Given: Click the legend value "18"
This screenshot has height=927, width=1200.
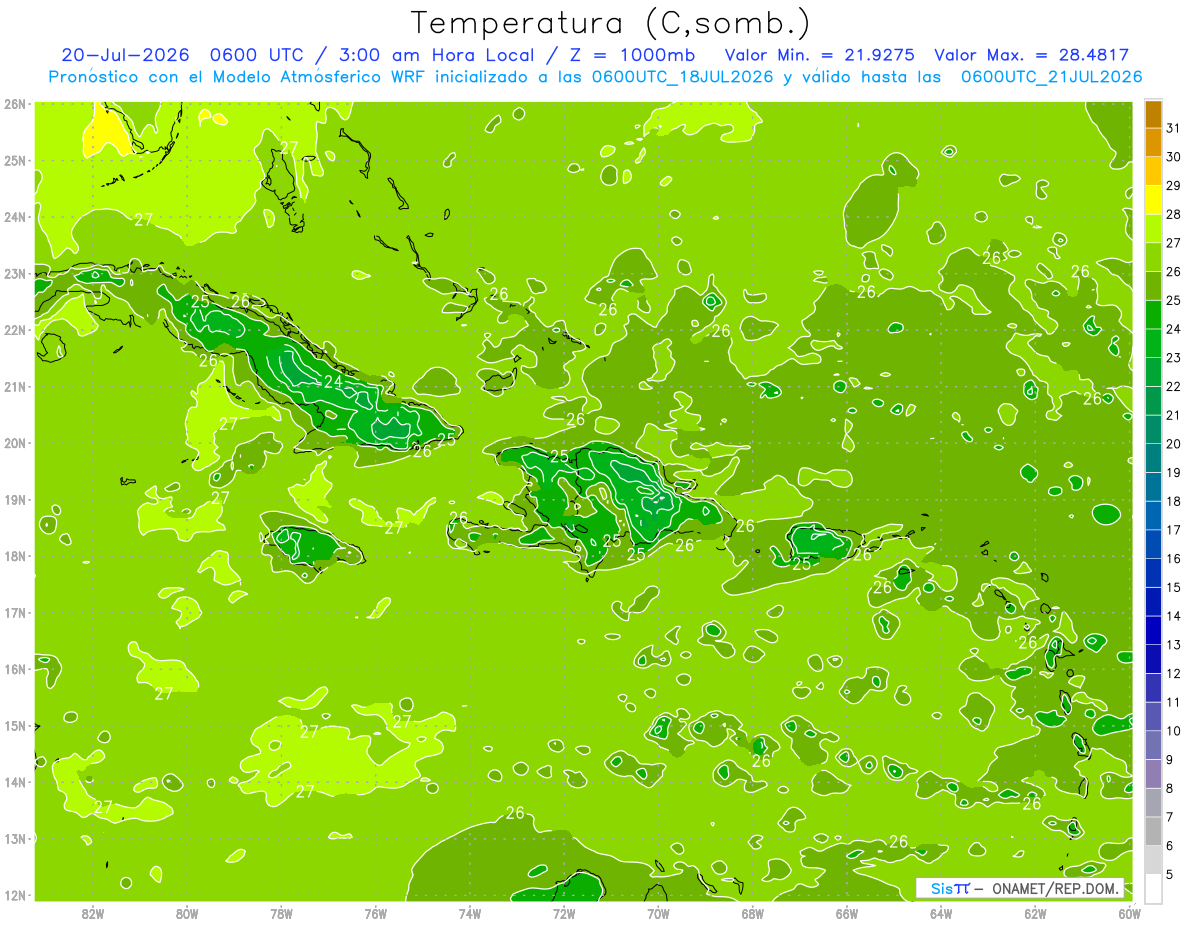Looking at the screenshot, I should click(x=1174, y=502).
